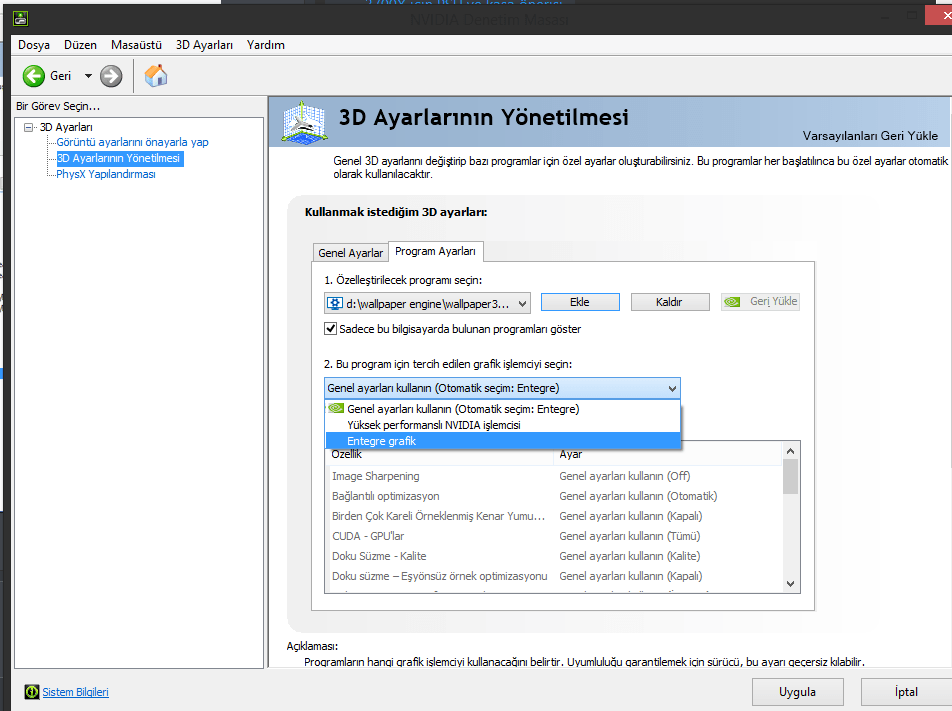Screen dimensions: 952x711
Task: Click the Kaldır button
Action: pyautogui.click(x=670, y=302)
